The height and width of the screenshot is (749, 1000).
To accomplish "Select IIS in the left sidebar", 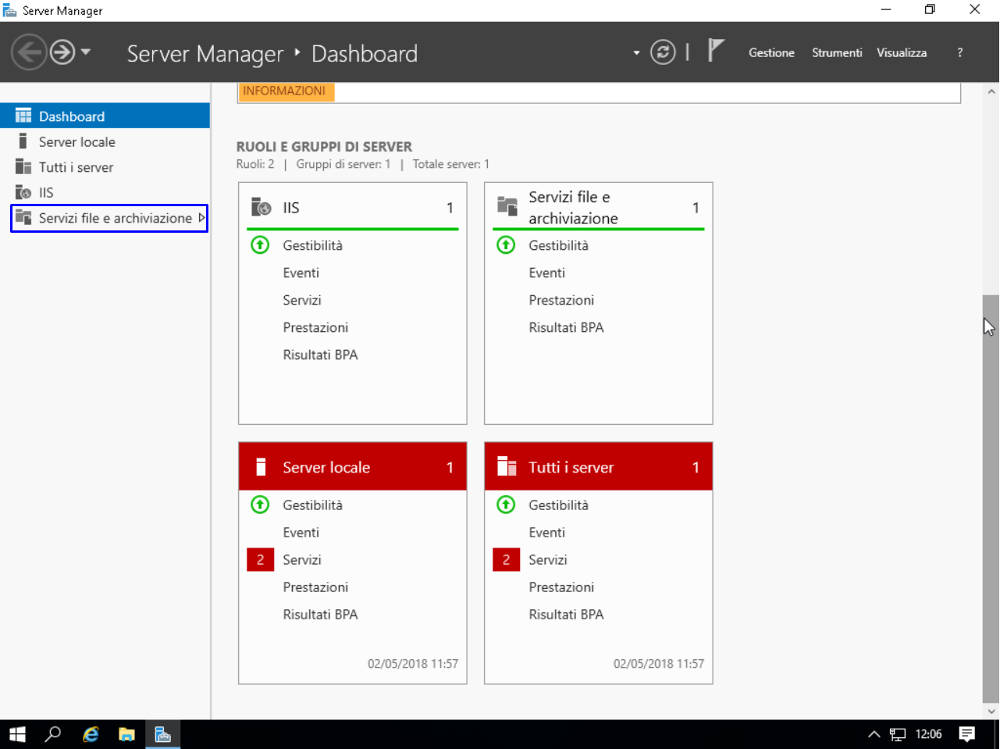I will (105, 193).
